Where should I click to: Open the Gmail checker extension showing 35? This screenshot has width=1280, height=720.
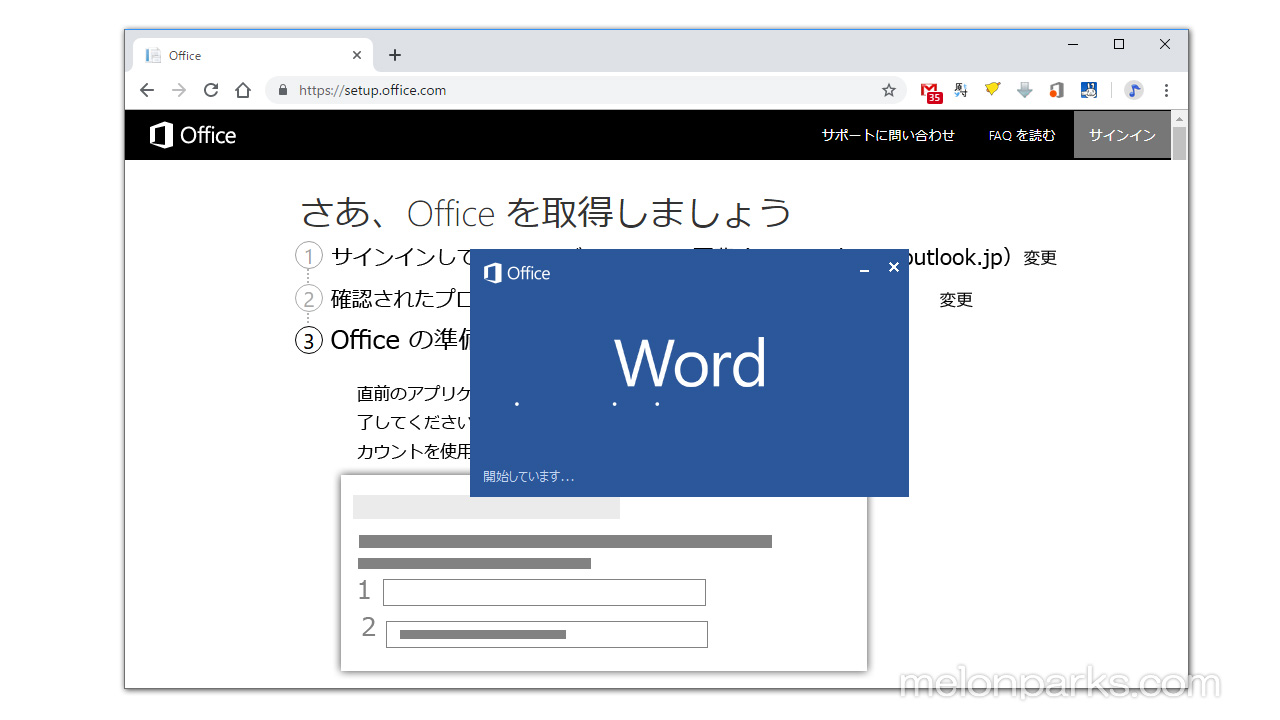pos(931,92)
